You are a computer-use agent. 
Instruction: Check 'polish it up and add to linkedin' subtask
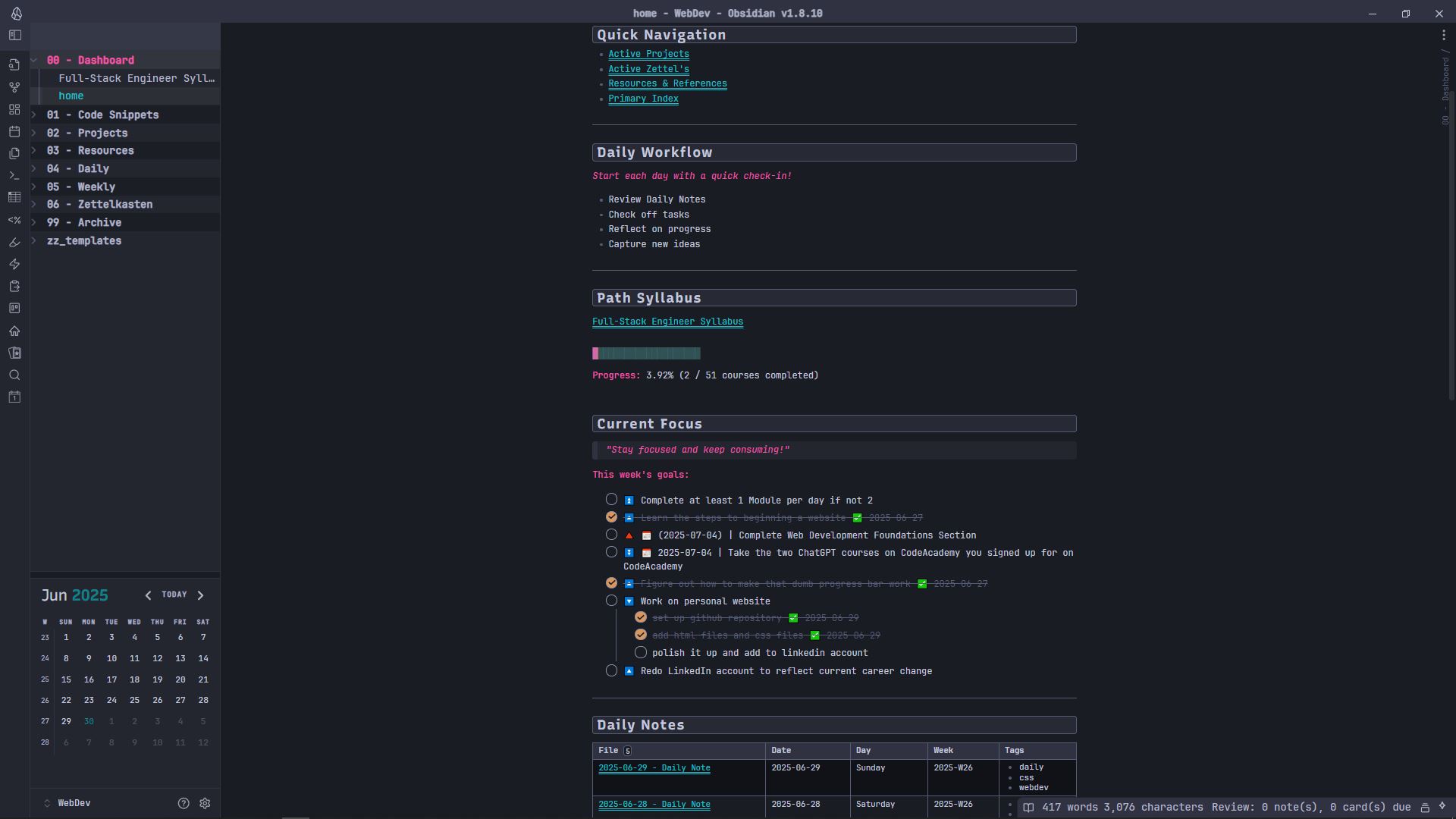click(641, 652)
